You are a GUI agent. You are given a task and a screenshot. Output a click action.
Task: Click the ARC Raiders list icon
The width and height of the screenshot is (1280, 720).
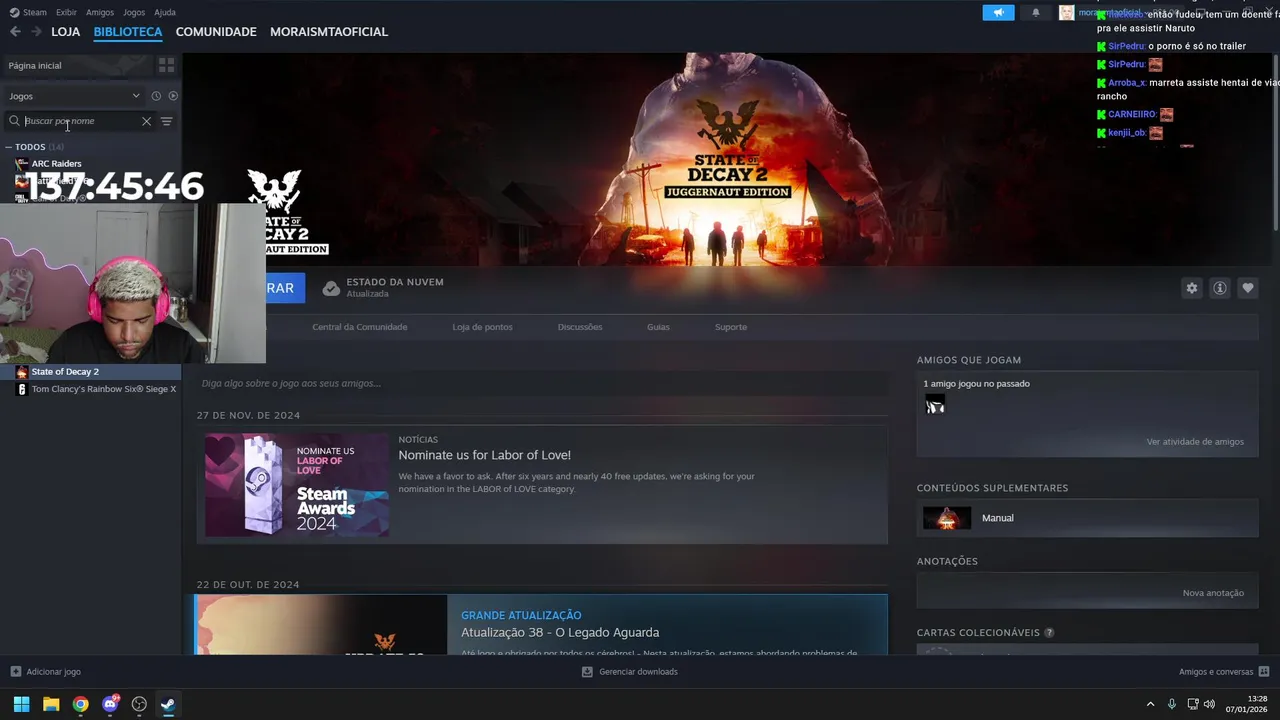(x=22, y=163)
